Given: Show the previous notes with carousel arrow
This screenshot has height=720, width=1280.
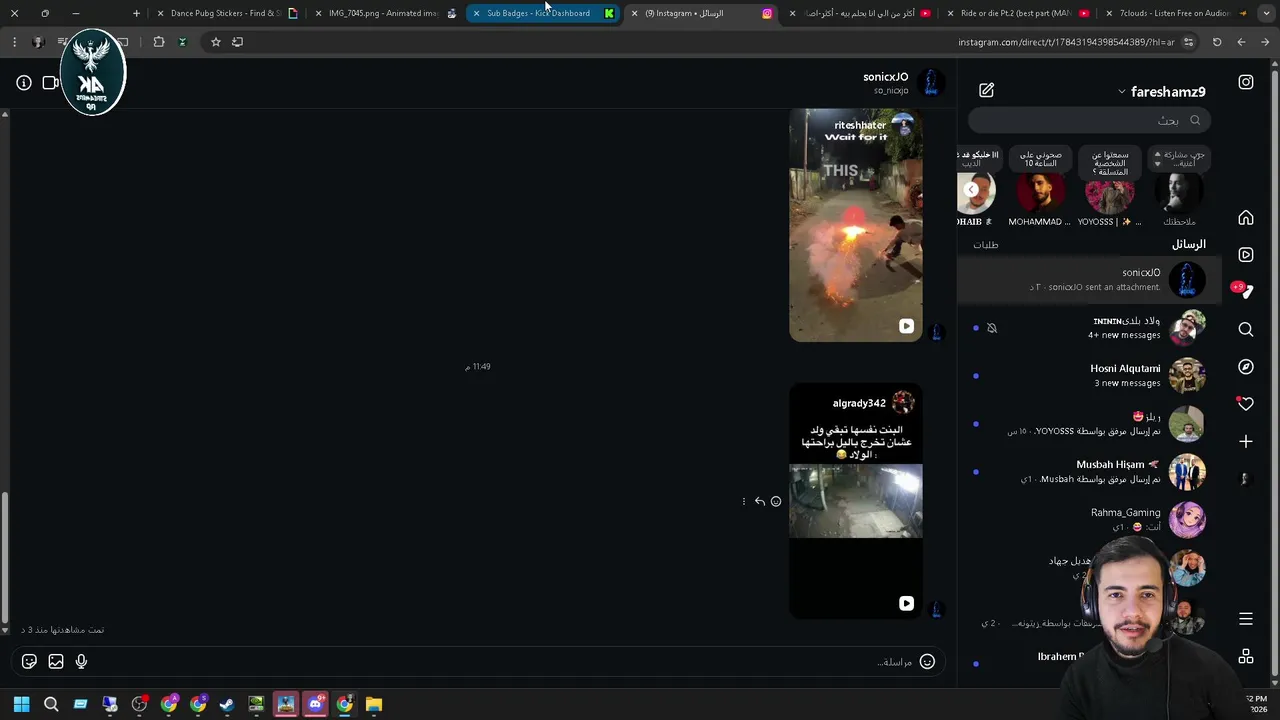Looking at the screenshot, I should [971, 190].
